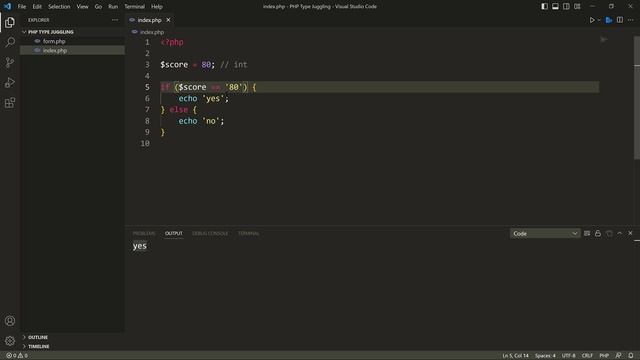Open the customize layout icon
The image size is (640, 360).
(x=577, y=6)
